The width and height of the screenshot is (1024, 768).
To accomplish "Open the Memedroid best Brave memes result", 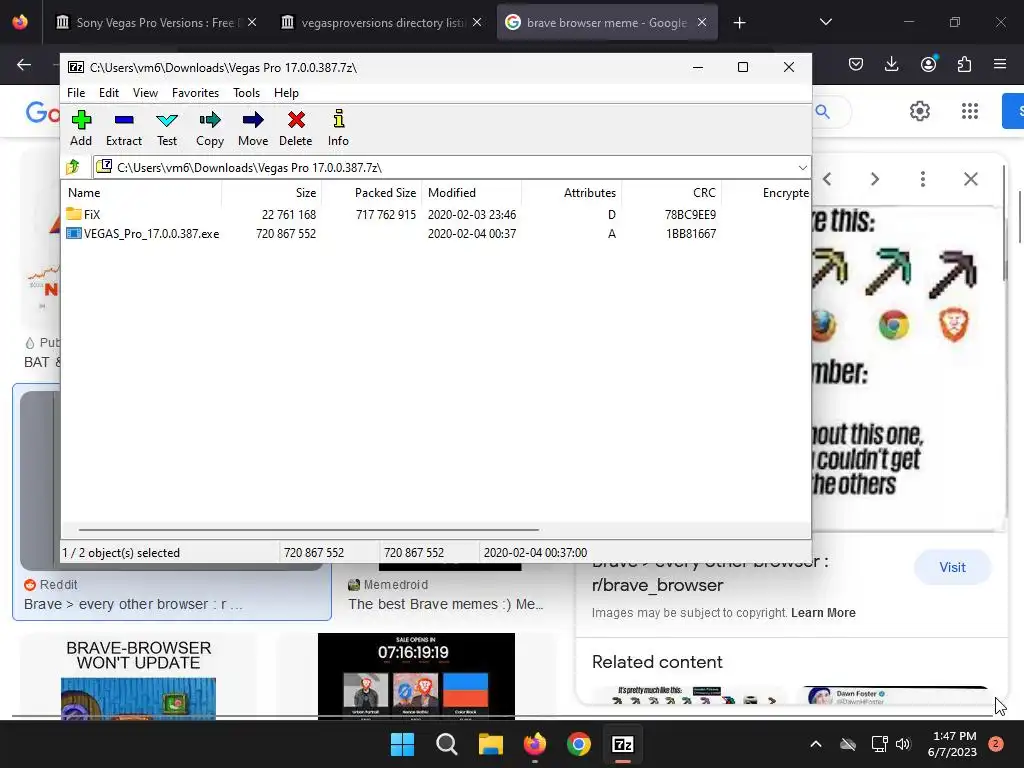I will pos(445,604).
